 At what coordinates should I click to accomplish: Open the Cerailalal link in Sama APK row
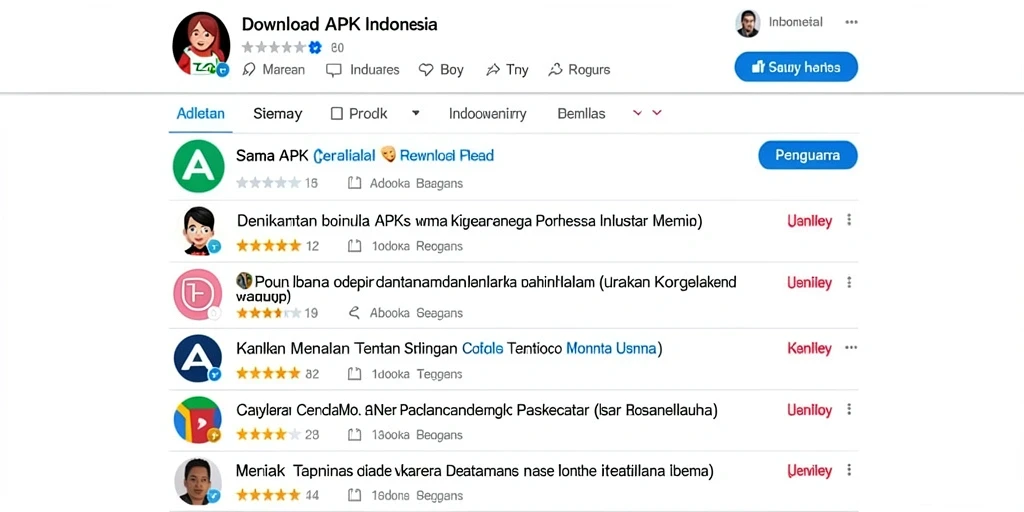pyautogui.click(x=345, y=155)
